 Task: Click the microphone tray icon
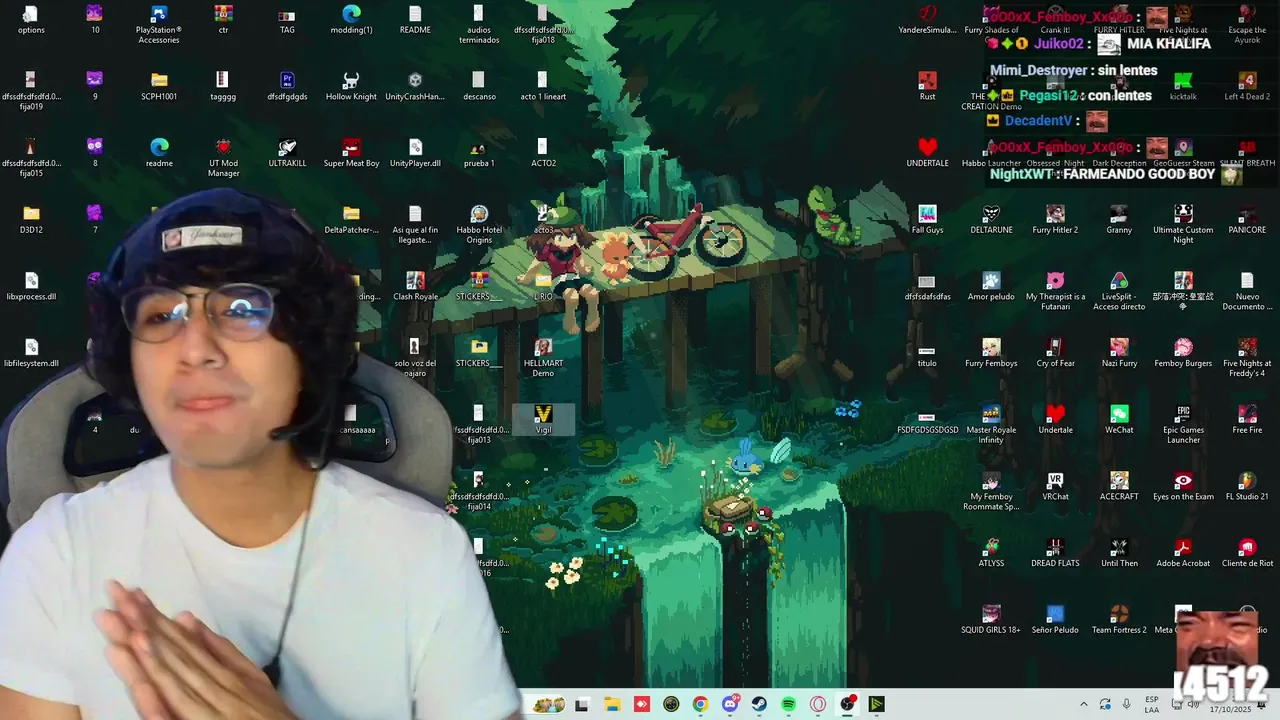(x=1127, y=704)
